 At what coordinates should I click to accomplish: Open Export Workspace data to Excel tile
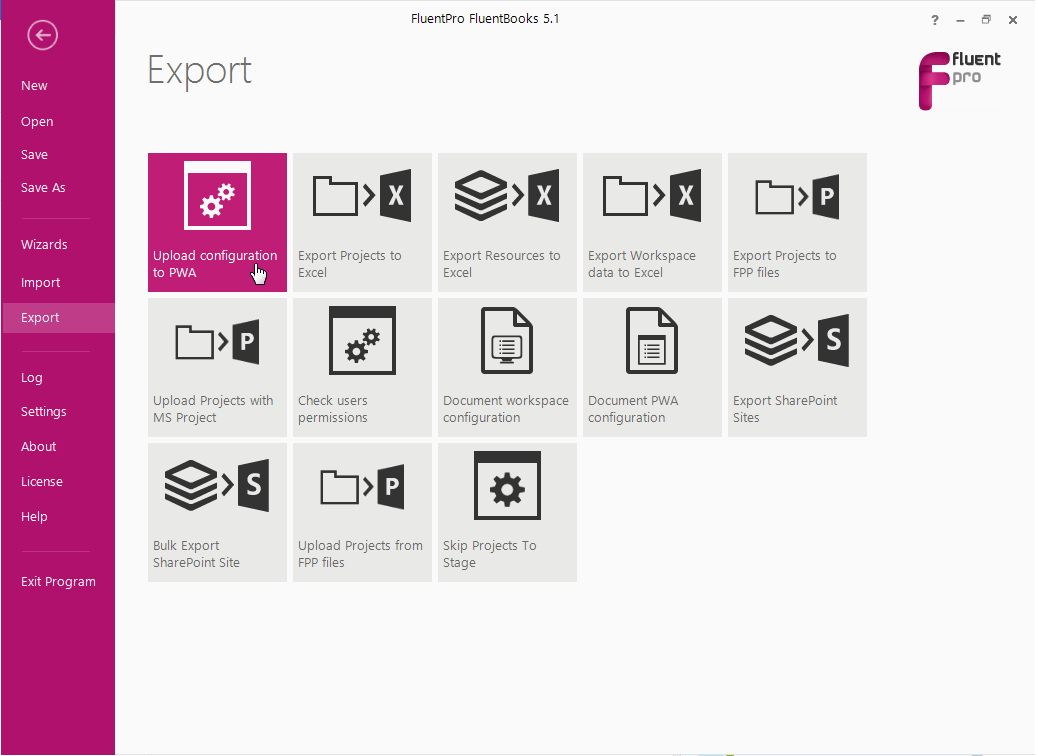[x=652, y=222]
